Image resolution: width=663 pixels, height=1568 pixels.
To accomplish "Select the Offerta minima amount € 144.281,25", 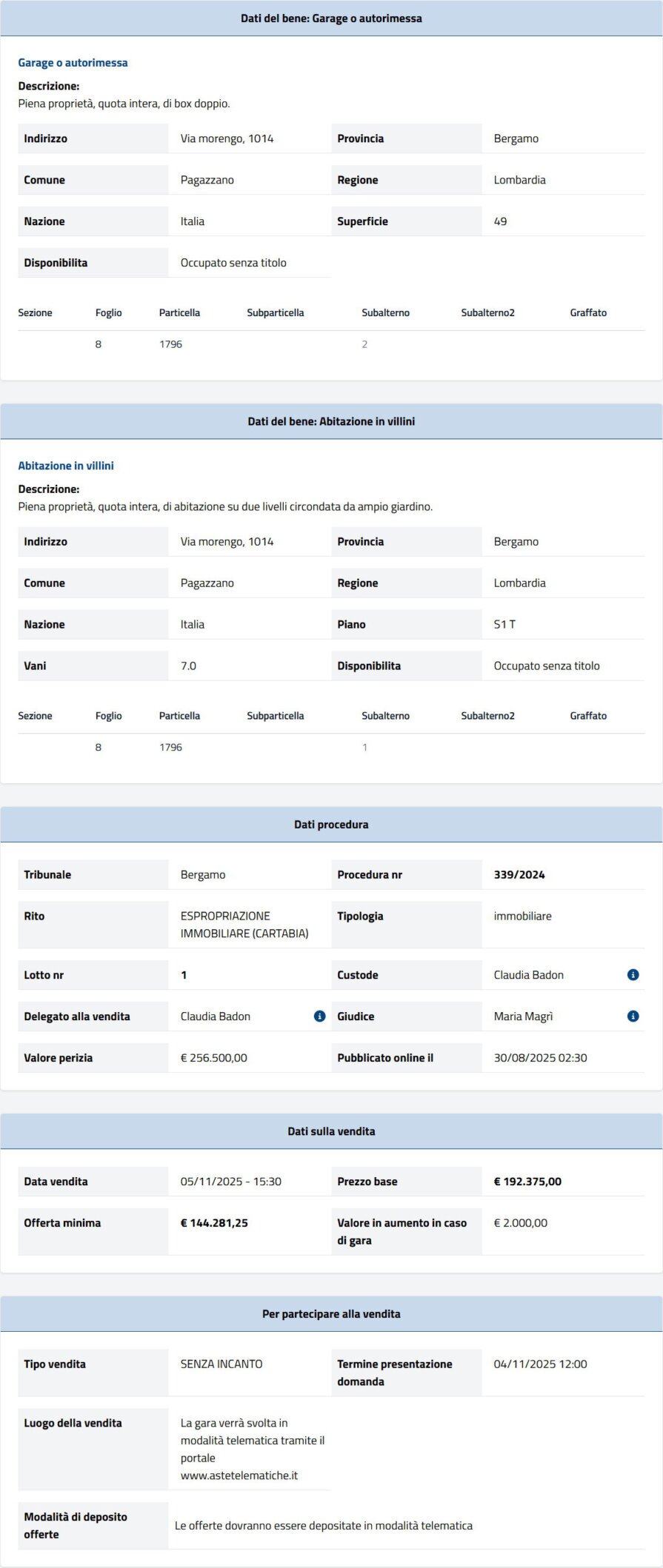I will coord(213,1223).
